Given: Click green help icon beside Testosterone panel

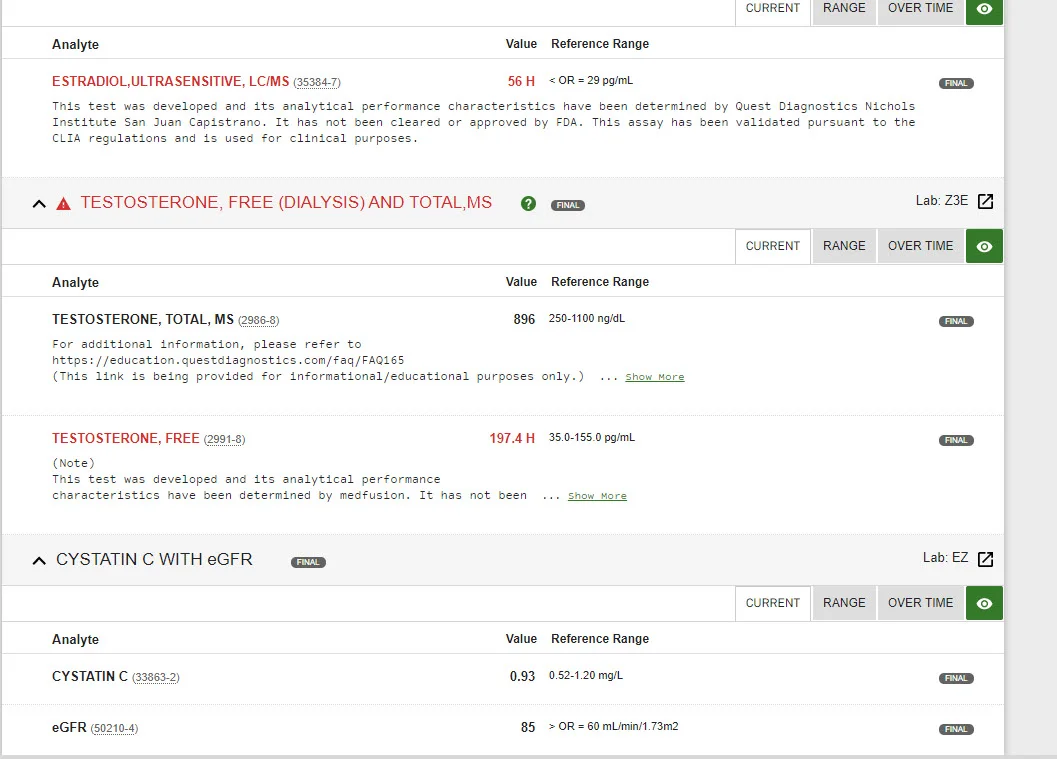Looking at the screenshot, I should [528, 204].
